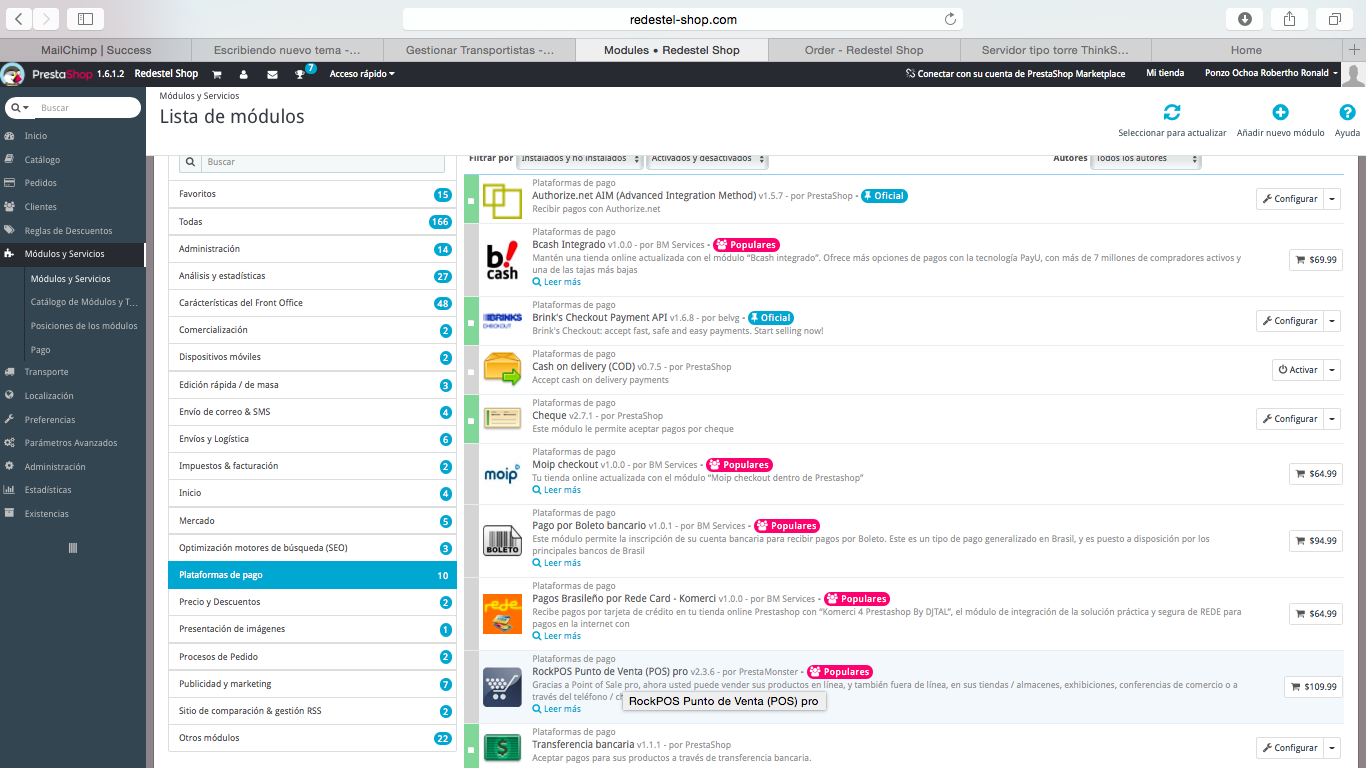Select the Envíos y Logística category
Screen dimensions: 1366x768
(x=312, y=439)
